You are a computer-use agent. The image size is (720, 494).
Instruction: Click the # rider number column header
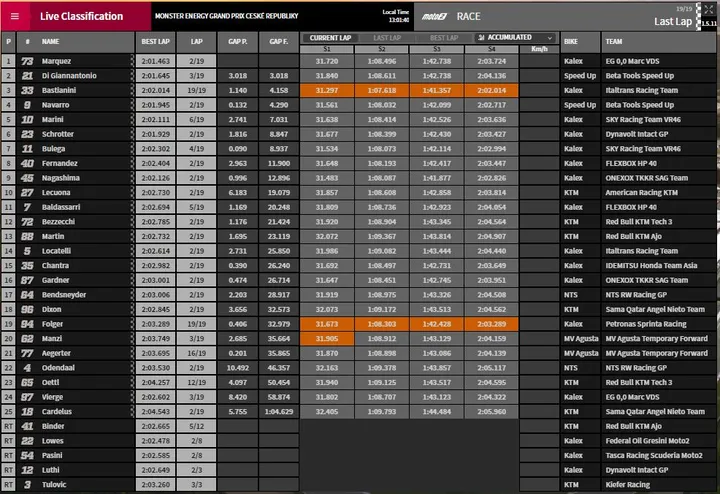tap(28, 41)
